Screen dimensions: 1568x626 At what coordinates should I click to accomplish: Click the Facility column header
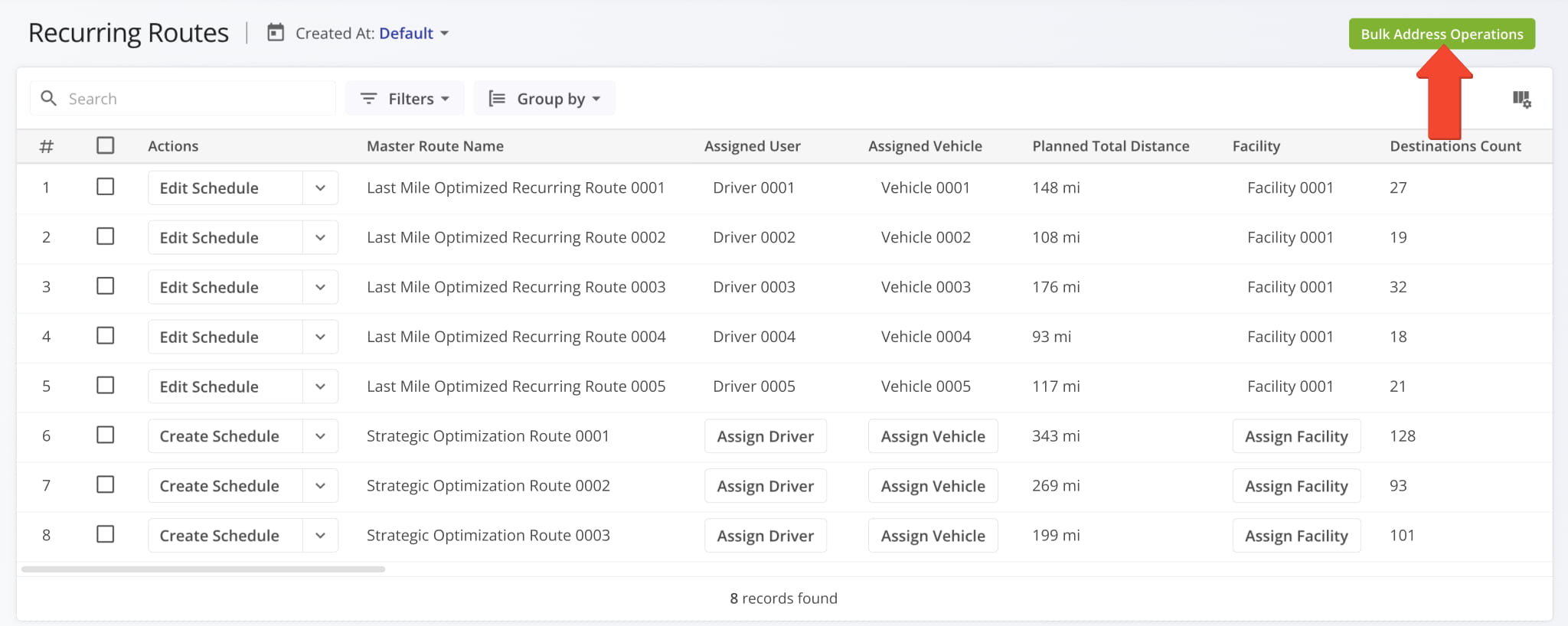[x=1256, y=146]
